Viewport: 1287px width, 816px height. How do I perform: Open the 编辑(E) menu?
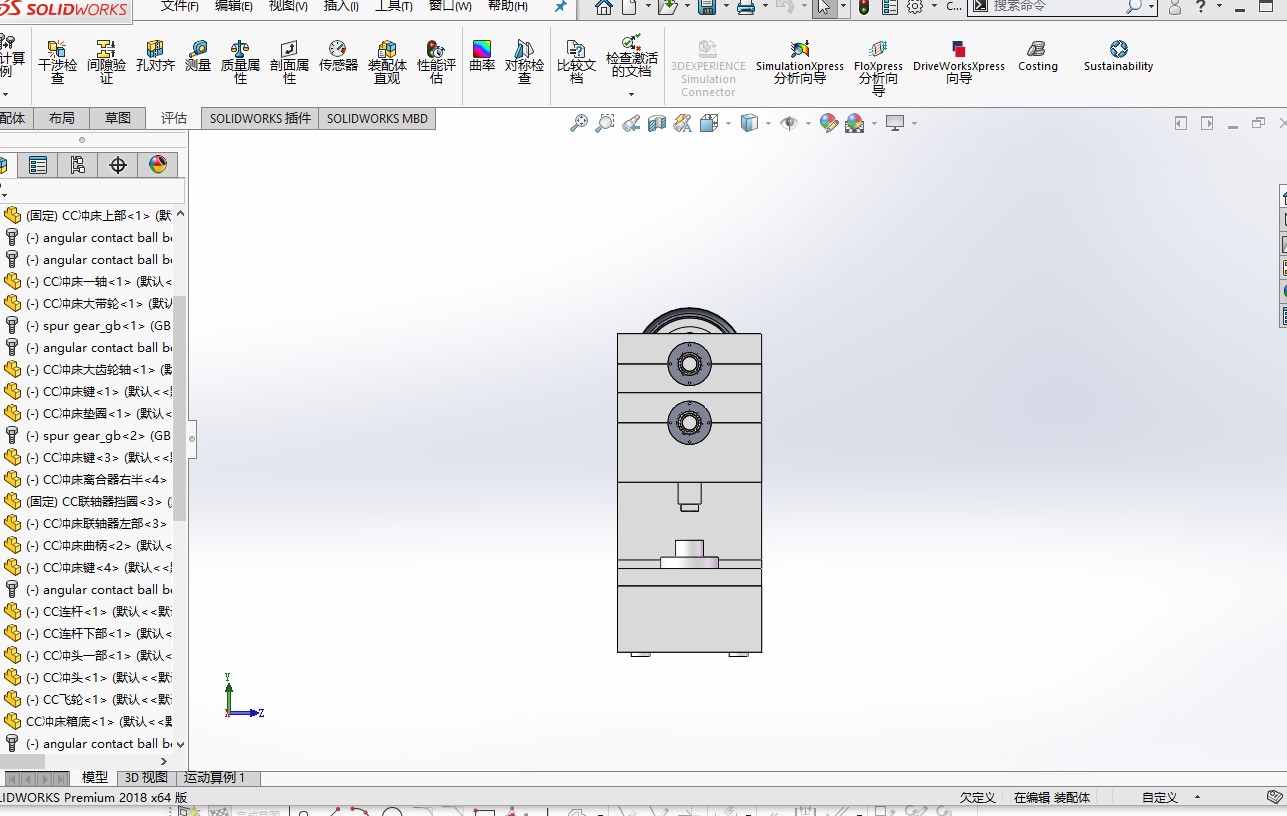click(x=234, y=6)
